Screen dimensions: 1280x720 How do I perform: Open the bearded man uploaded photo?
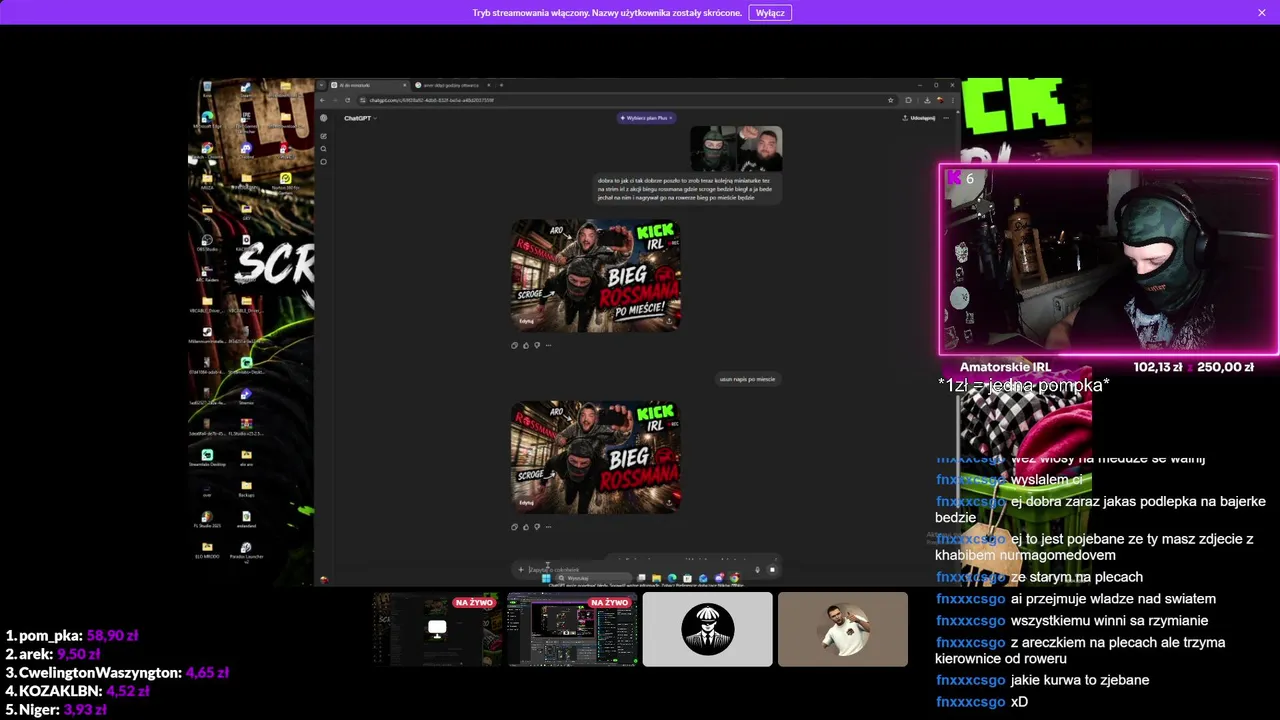tap(760, 149)
